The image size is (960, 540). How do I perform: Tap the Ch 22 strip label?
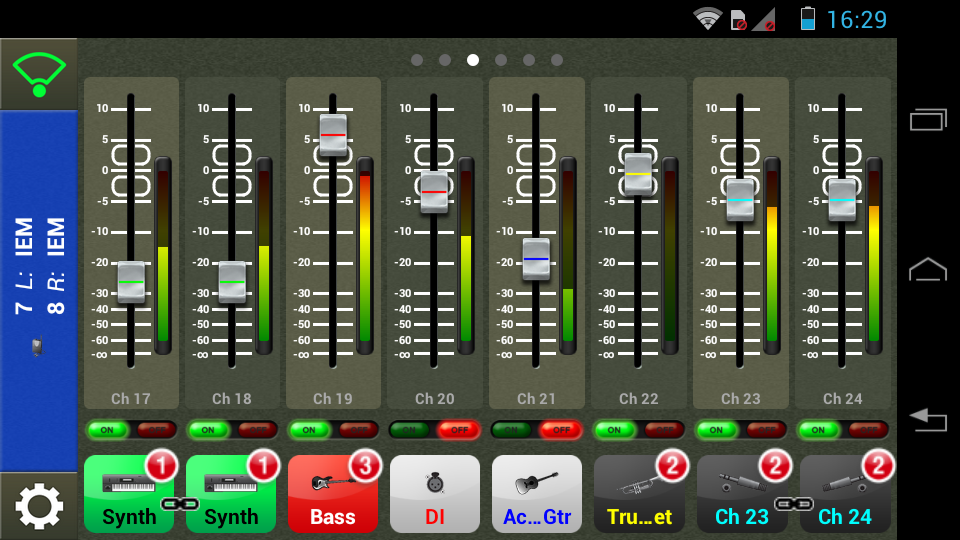639,399
